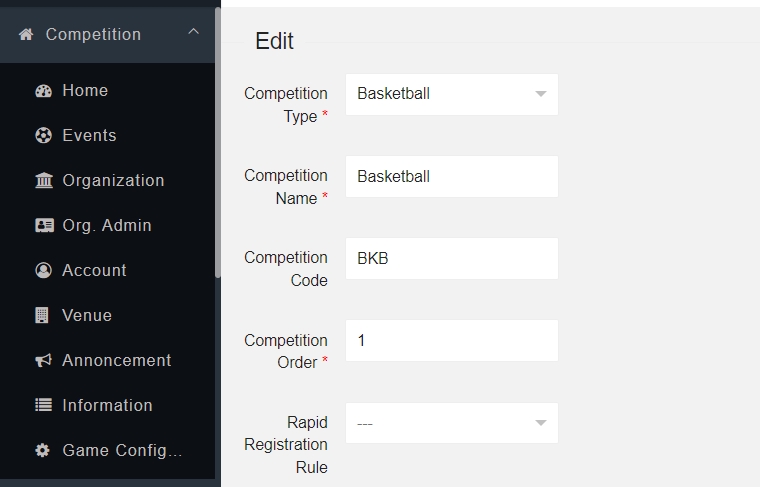Collapse the Competition sidebar section chevron

click(x=194, y=33)
